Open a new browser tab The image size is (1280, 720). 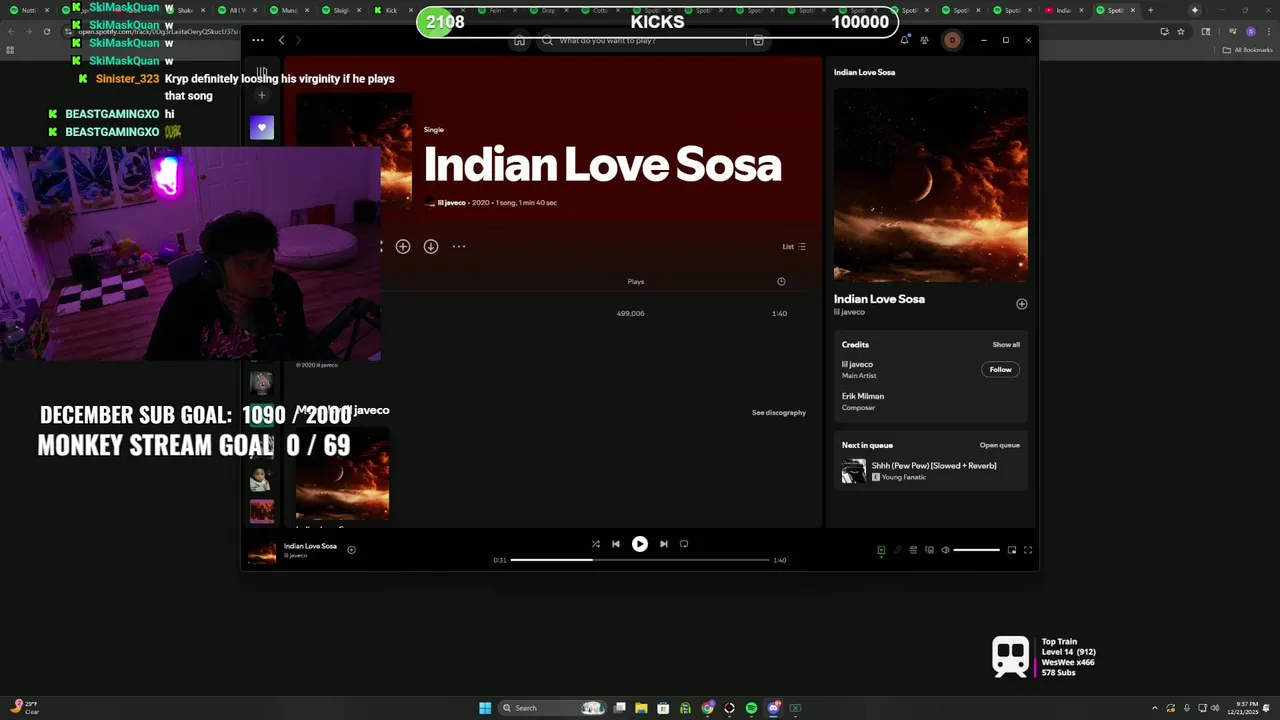1150,10
